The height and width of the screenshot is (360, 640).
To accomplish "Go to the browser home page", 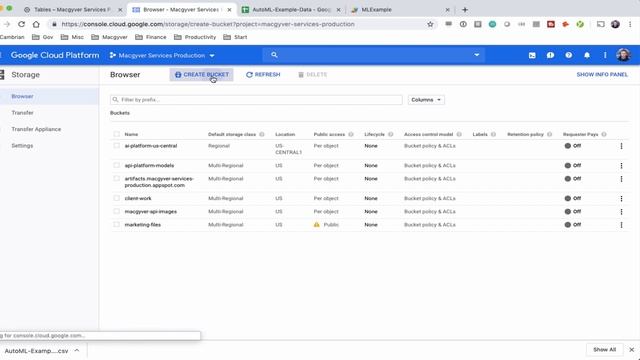I will point(36,24).
